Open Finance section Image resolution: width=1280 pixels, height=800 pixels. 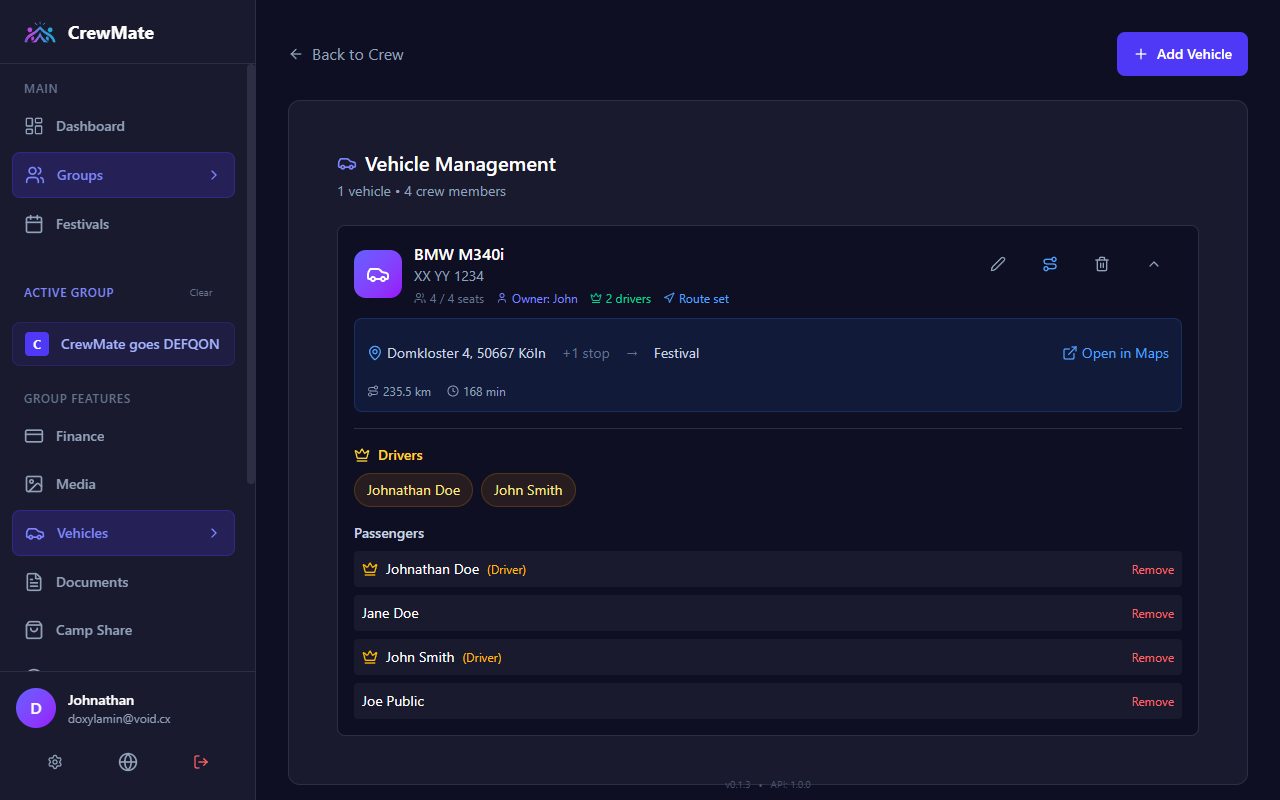click(123, 436)
